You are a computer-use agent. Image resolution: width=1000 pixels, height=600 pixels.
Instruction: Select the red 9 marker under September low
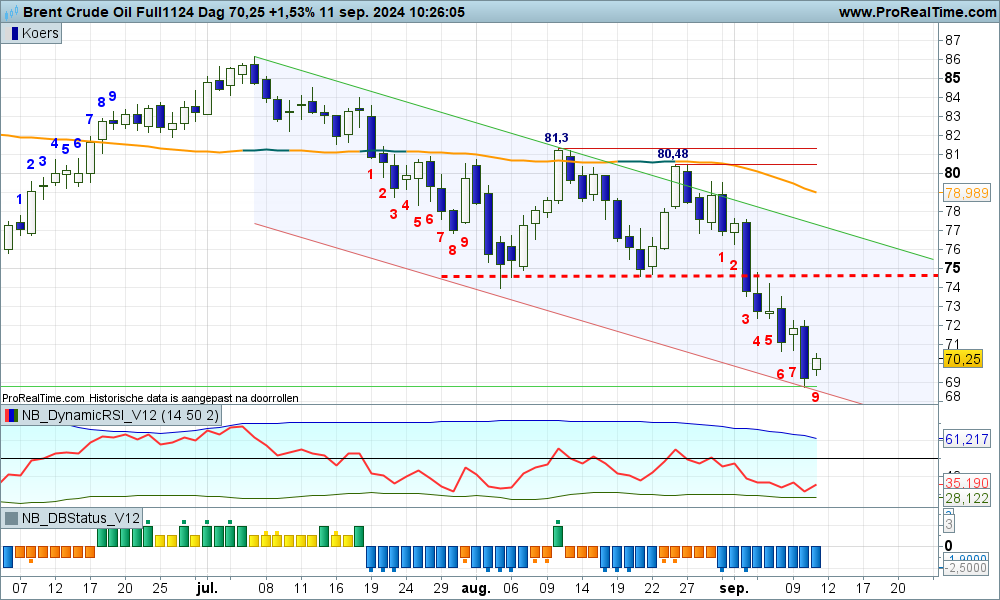pos(815,397)
